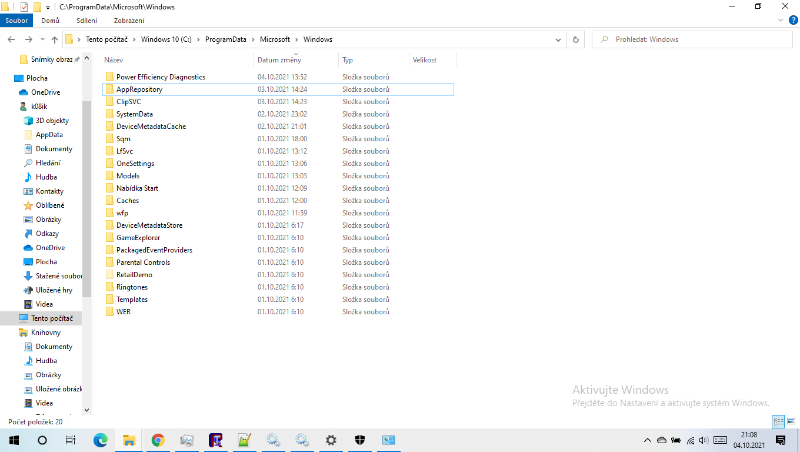
Task: Select the PackagedEventProviders folder
Action: (154, 250)
